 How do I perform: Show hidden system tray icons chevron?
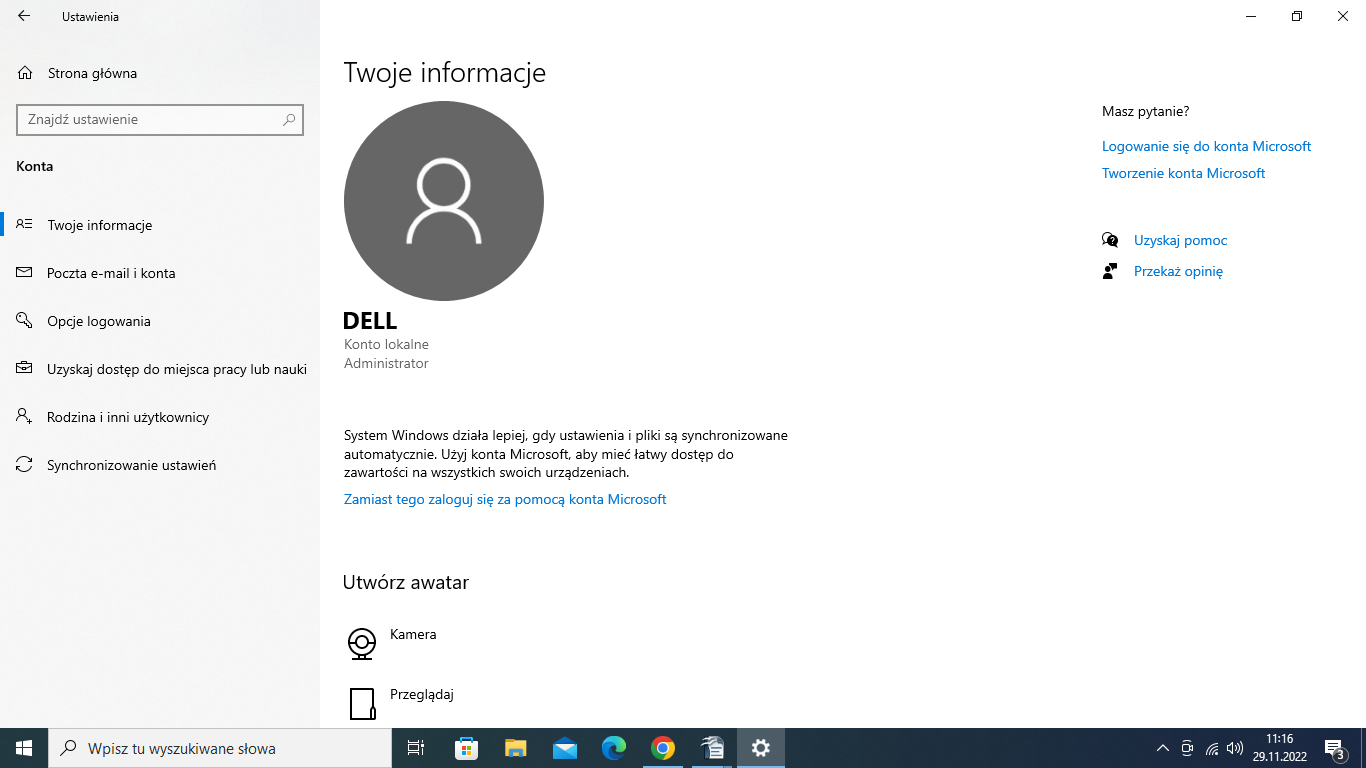coord(1162,748)
